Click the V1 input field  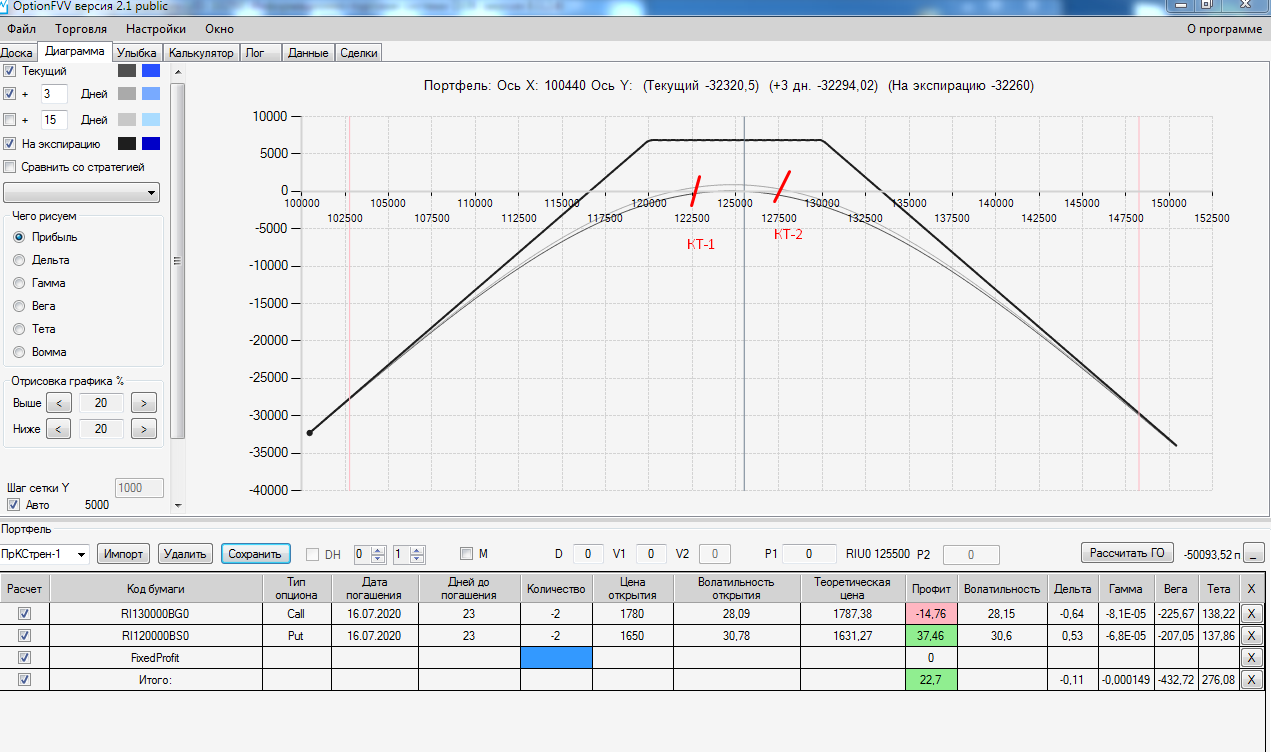(x=651, y=554)
